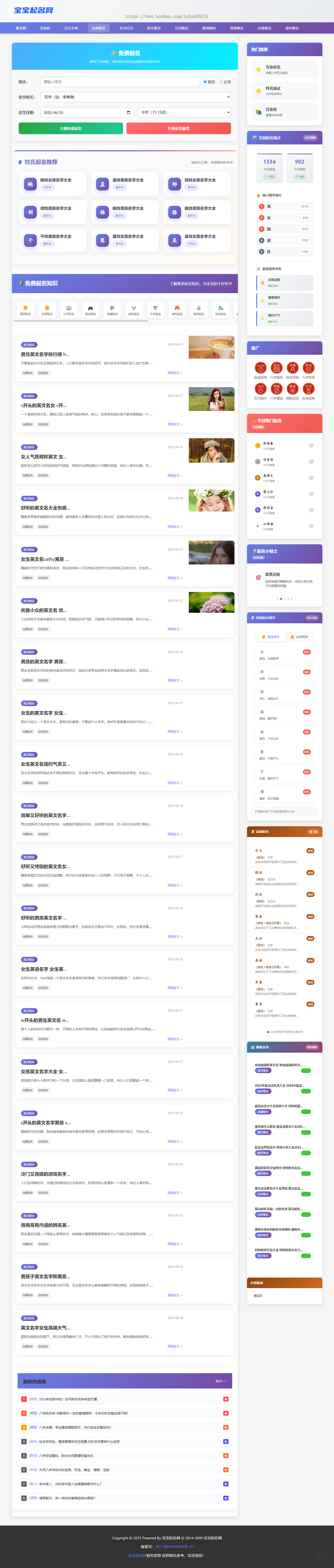Open 杨姓男孩名字大全 surname card
The image size is (334, 1568).
pyautogui.click(x=125, y=212)
